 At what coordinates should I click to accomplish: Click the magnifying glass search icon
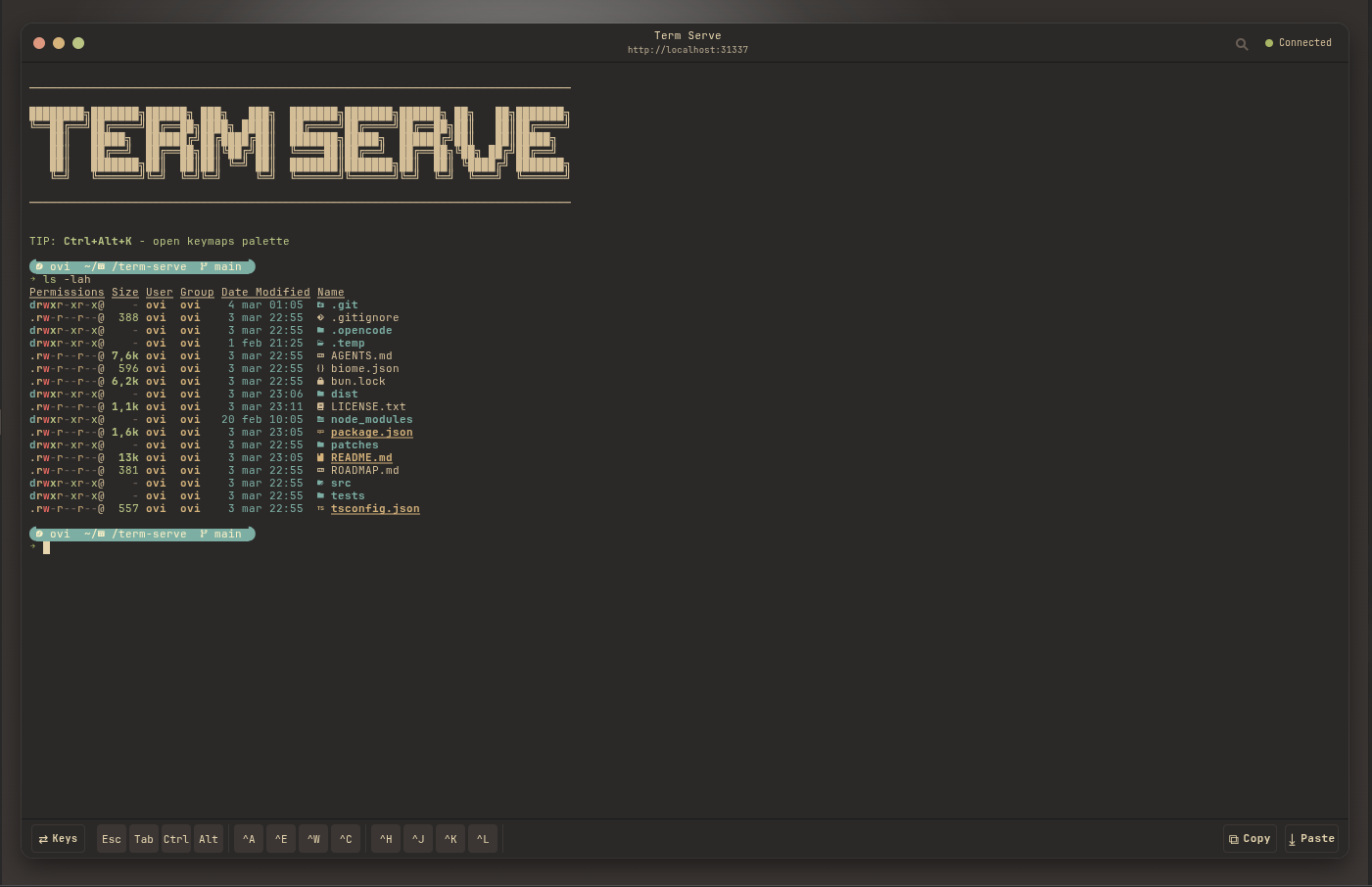coord(1242,43)
